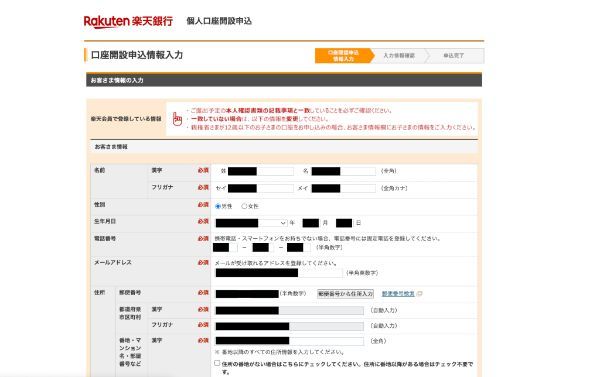The height and width of the screenshot is (377, 600).
Task: Click the 都道府県市区町村 フリガナ field
Action: [289, 326]
